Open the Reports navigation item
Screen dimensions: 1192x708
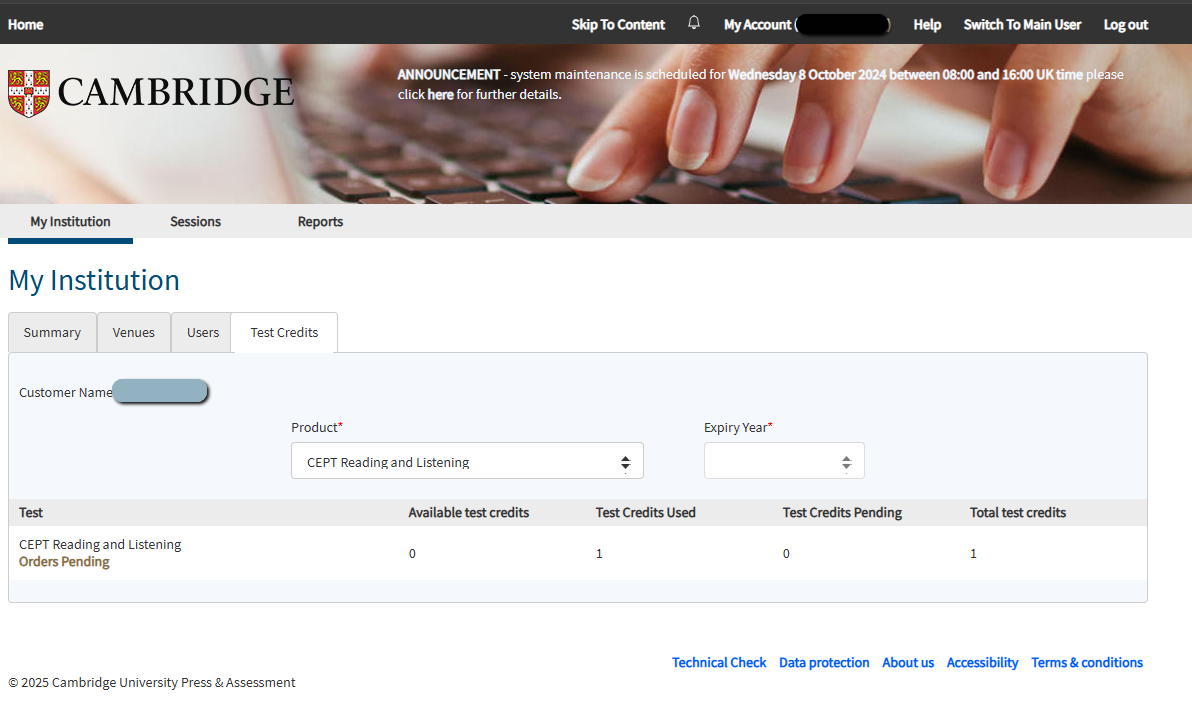[x=320, y=222]
